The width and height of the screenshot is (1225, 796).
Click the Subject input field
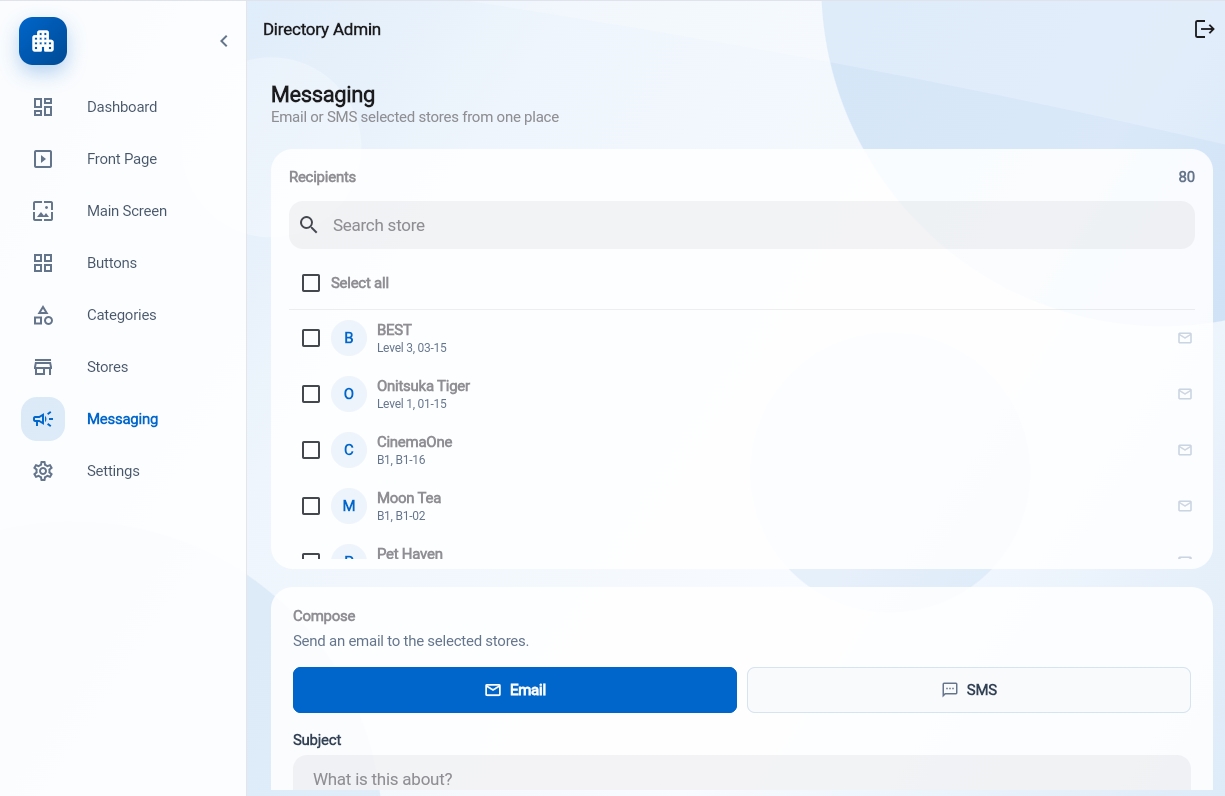point(742,776)
